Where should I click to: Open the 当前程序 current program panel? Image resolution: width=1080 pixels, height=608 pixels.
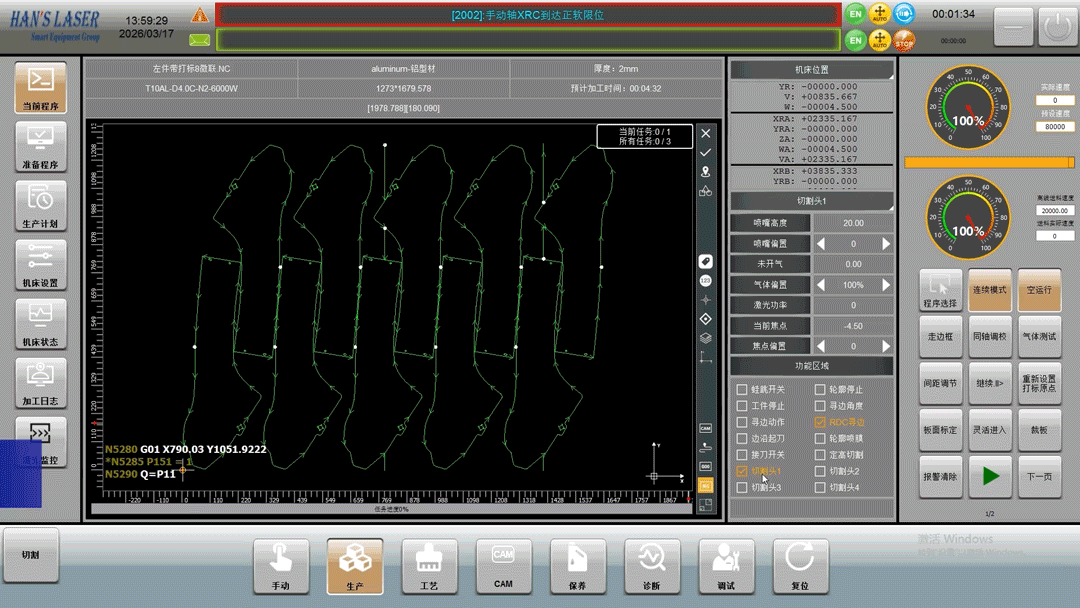tap(41, 87)
